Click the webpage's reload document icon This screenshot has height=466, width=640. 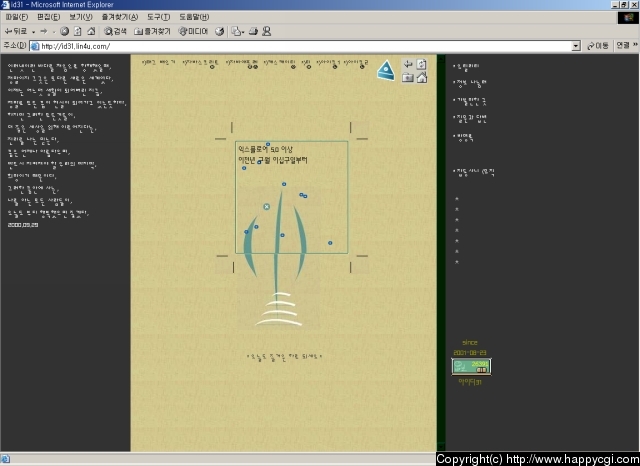coord(422,64)
